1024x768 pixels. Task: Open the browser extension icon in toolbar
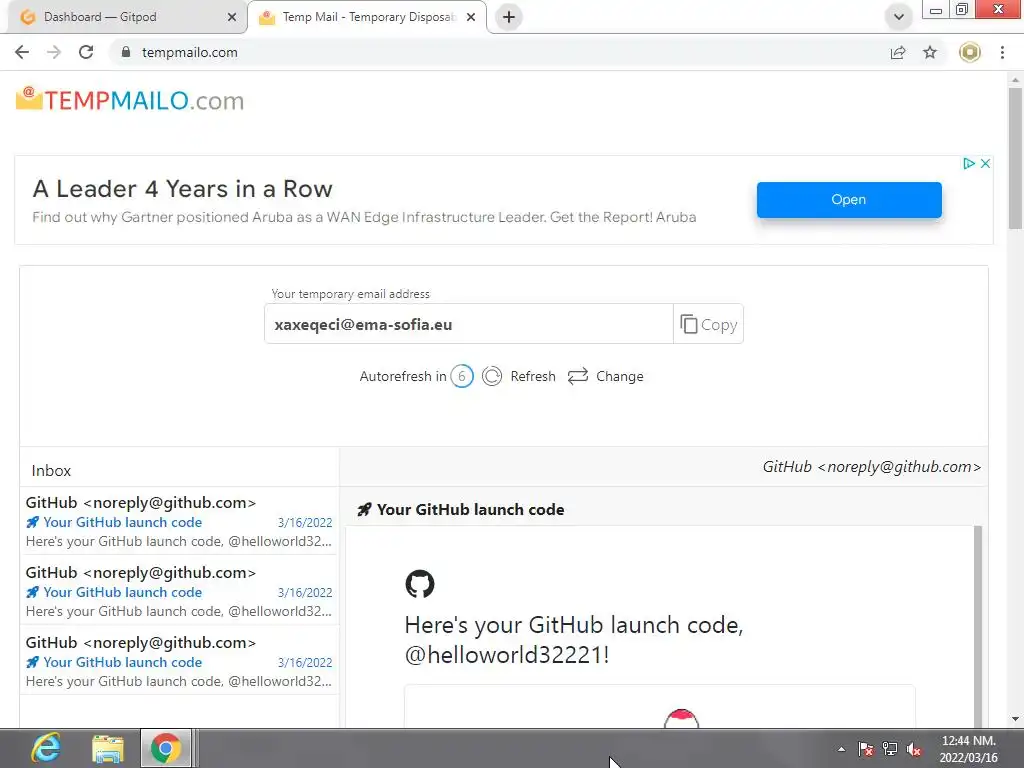click(x=970, y=52)
